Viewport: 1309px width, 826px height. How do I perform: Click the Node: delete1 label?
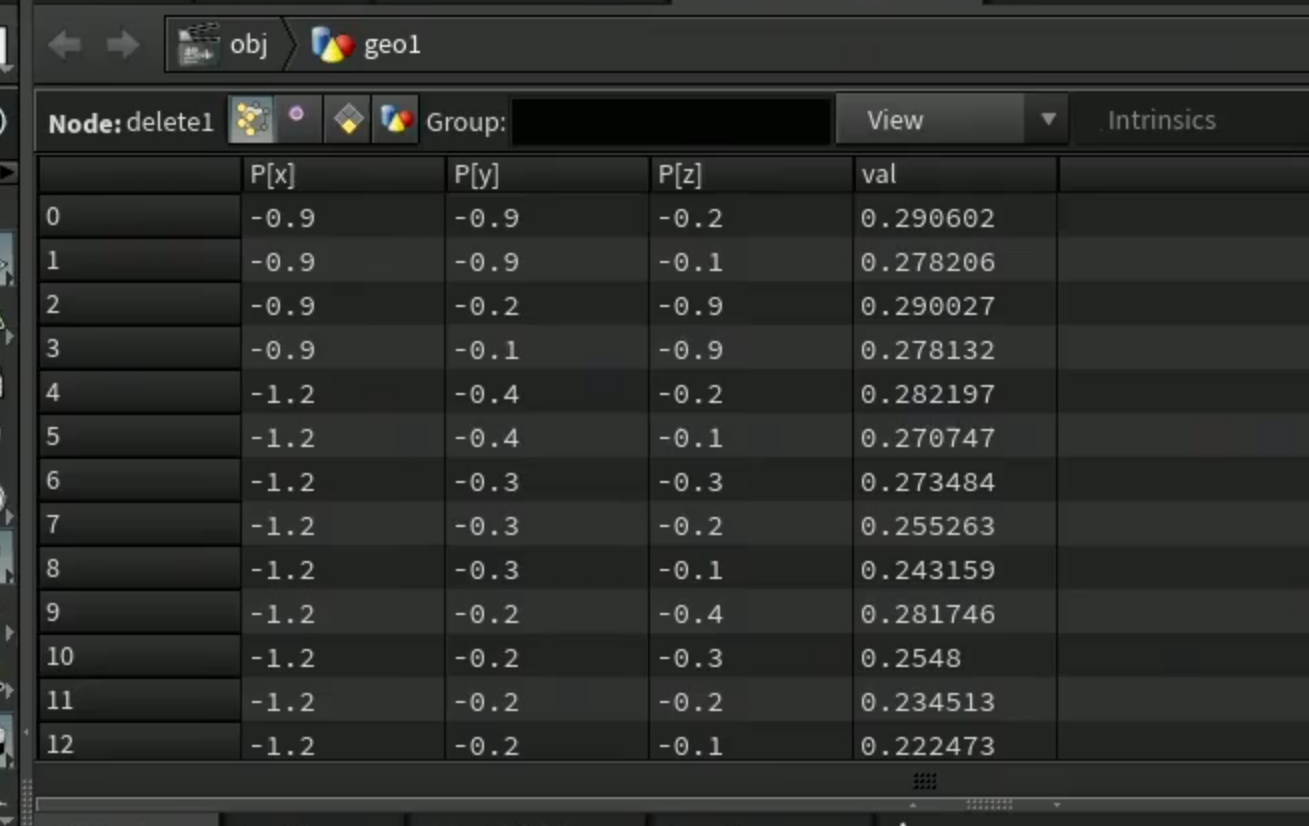[x=131, y=123]
